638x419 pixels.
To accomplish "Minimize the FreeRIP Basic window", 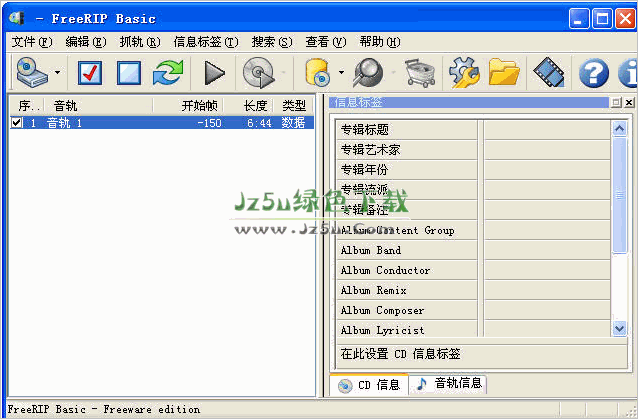I will pos(579,19).
